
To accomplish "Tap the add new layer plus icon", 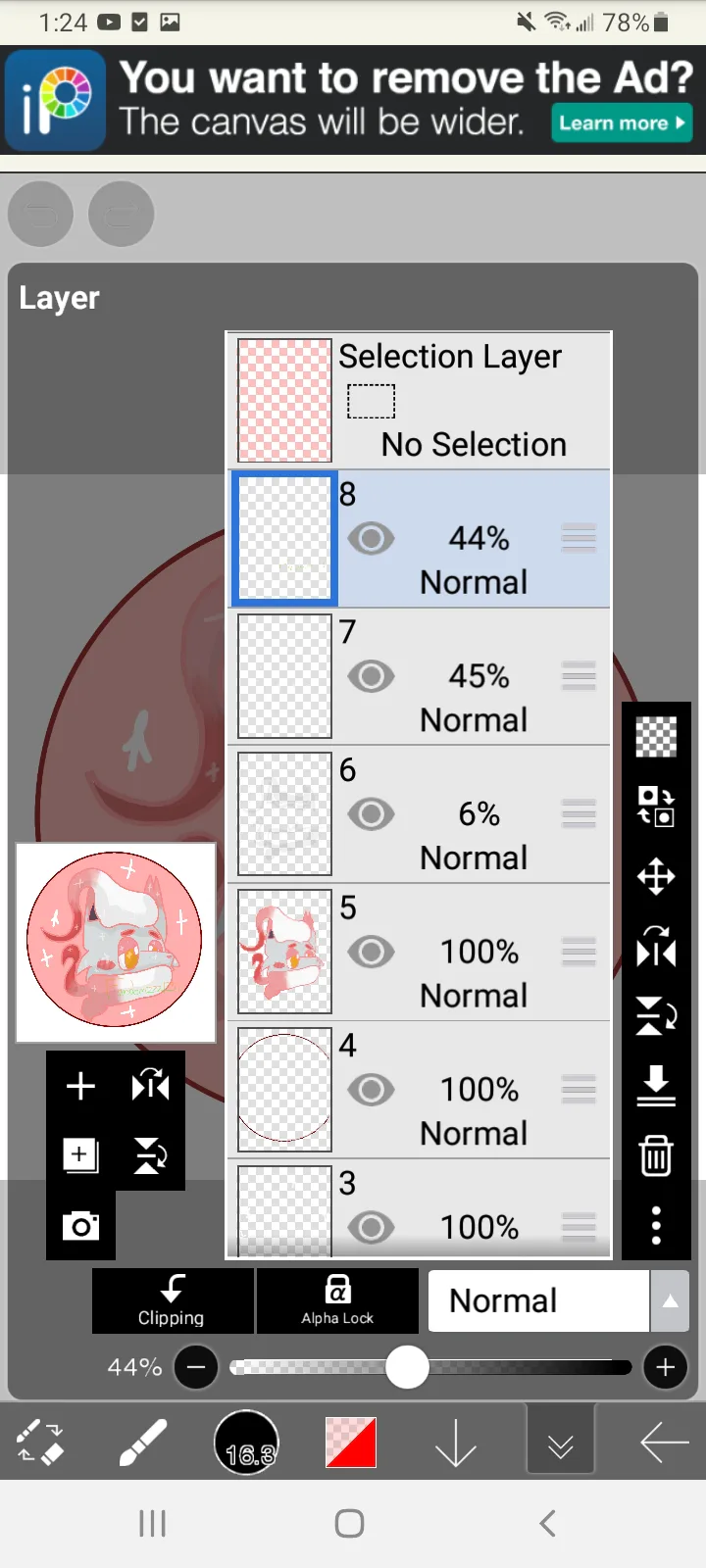I will (80, 1086).
